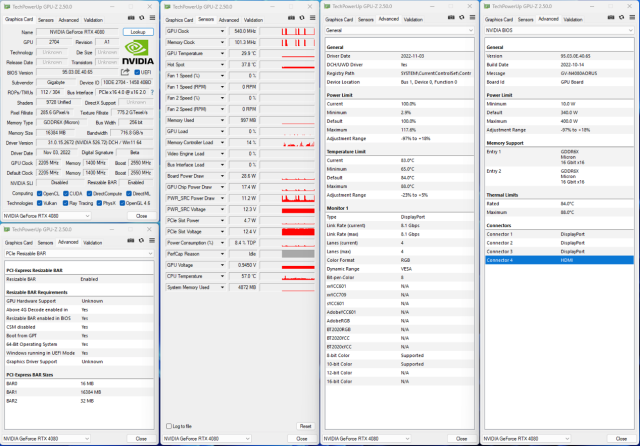
Task: Click Close button in Graphics Card window
Action: pos(141,216)
